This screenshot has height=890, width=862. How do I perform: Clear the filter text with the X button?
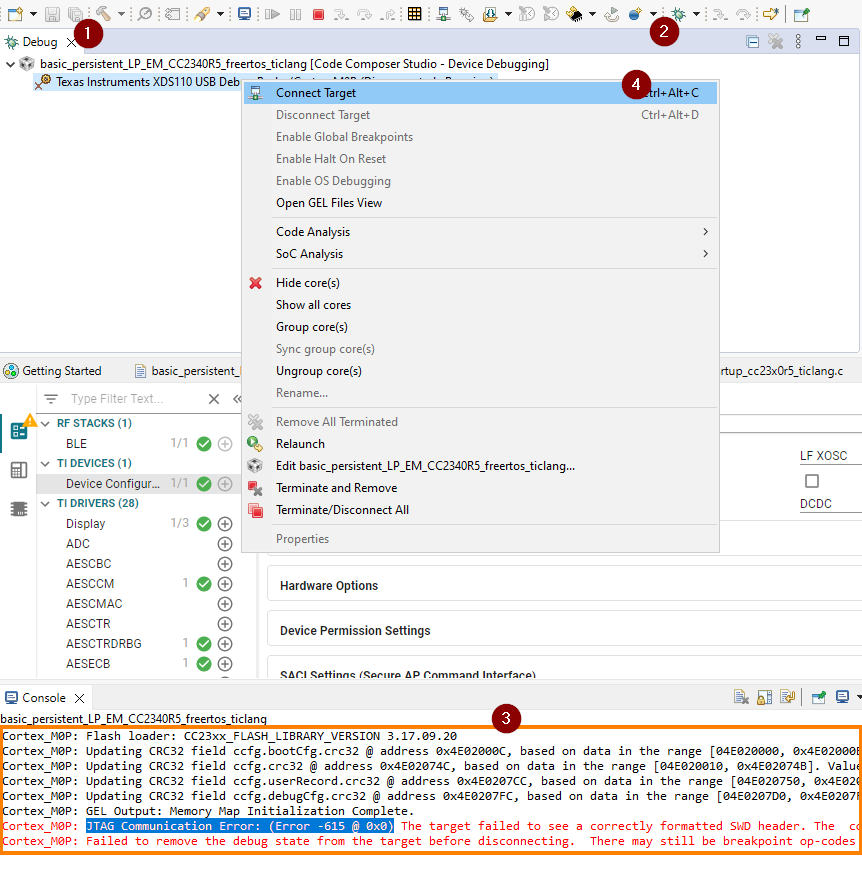tap(213, 398)
